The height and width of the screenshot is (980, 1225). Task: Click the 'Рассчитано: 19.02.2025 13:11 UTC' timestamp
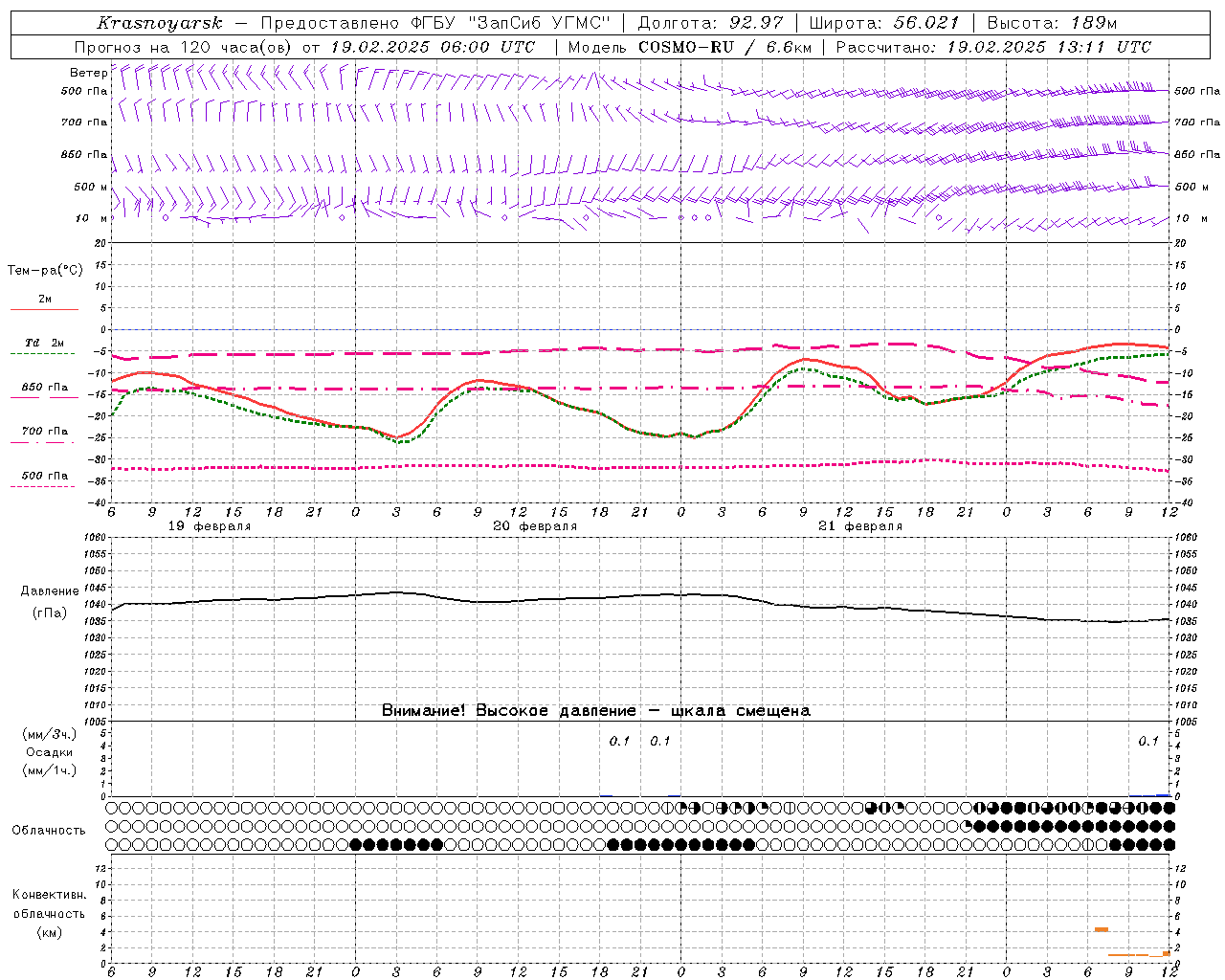993,47
